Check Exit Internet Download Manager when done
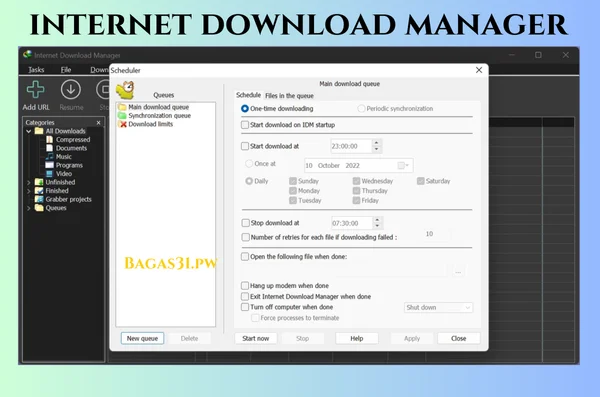Screen dimensions: 600x397 click(245, 296)
